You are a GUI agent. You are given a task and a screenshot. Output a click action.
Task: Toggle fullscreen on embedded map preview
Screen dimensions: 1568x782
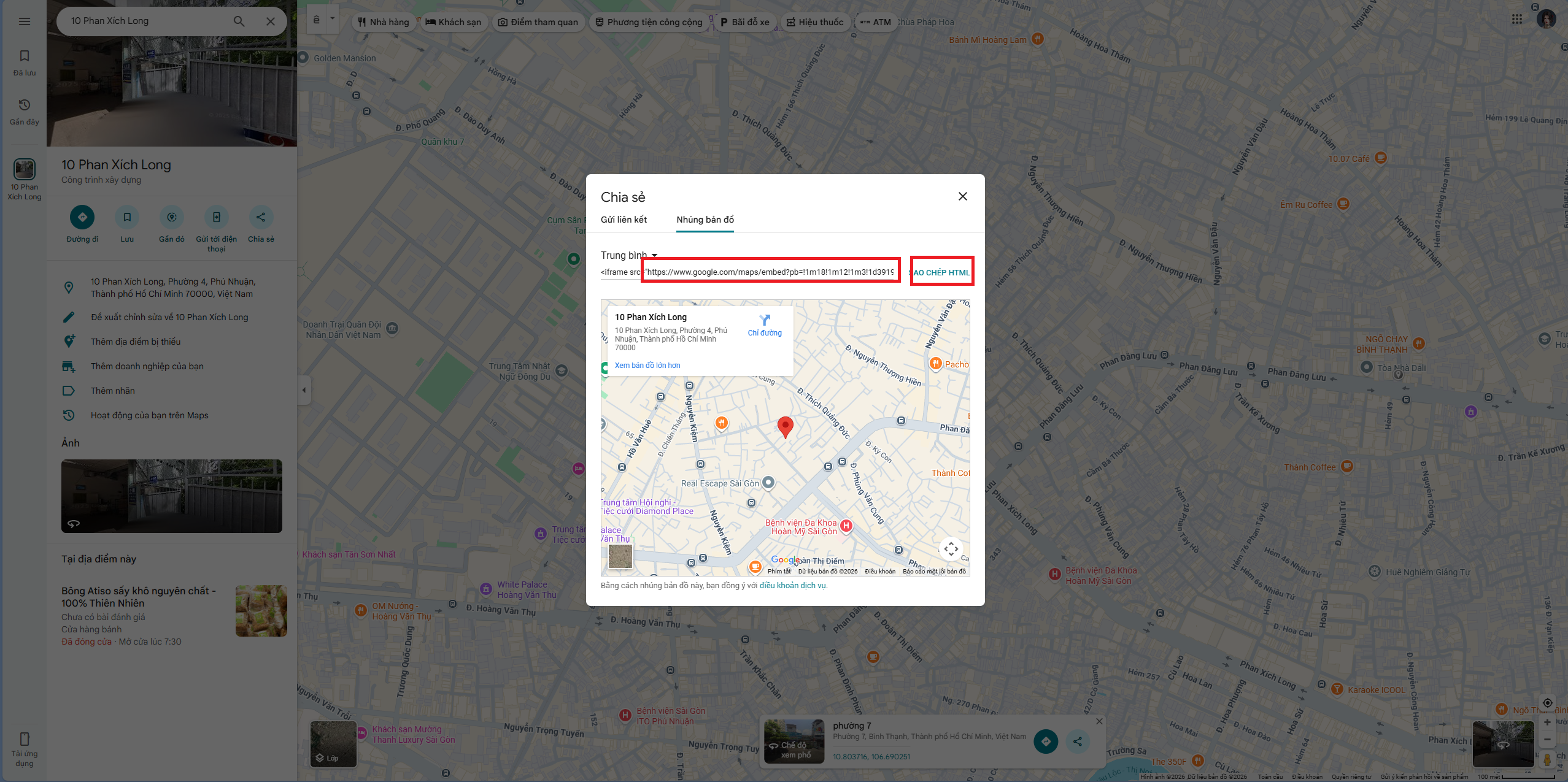(x=951, y=549)
